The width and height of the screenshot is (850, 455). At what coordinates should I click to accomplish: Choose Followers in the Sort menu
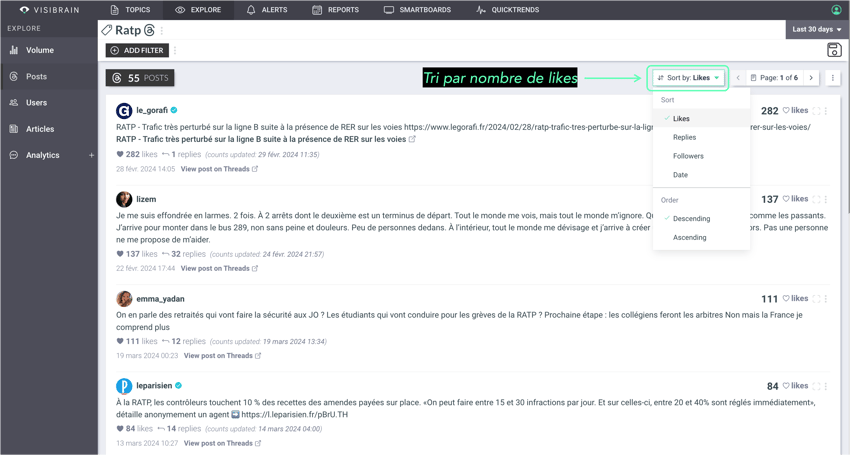[701, 156]
